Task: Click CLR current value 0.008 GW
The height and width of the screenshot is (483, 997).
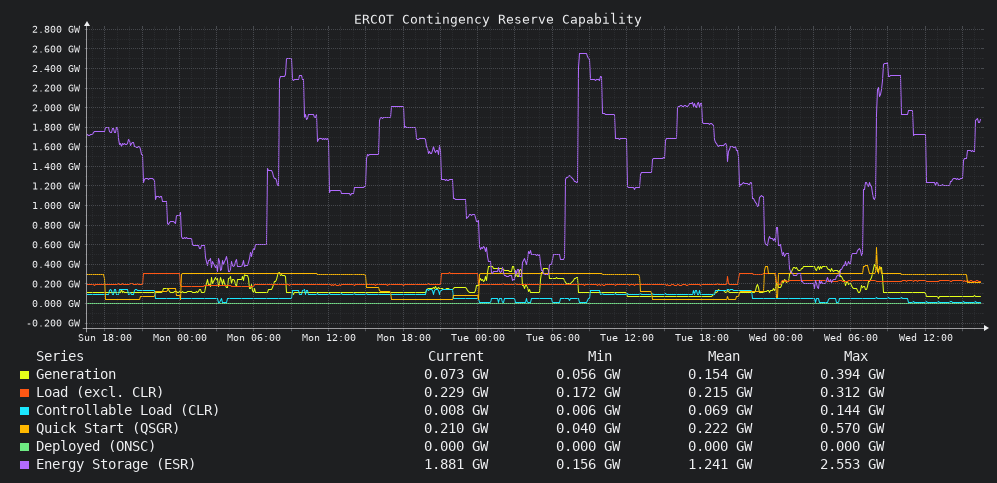Action: click(456, 411)
